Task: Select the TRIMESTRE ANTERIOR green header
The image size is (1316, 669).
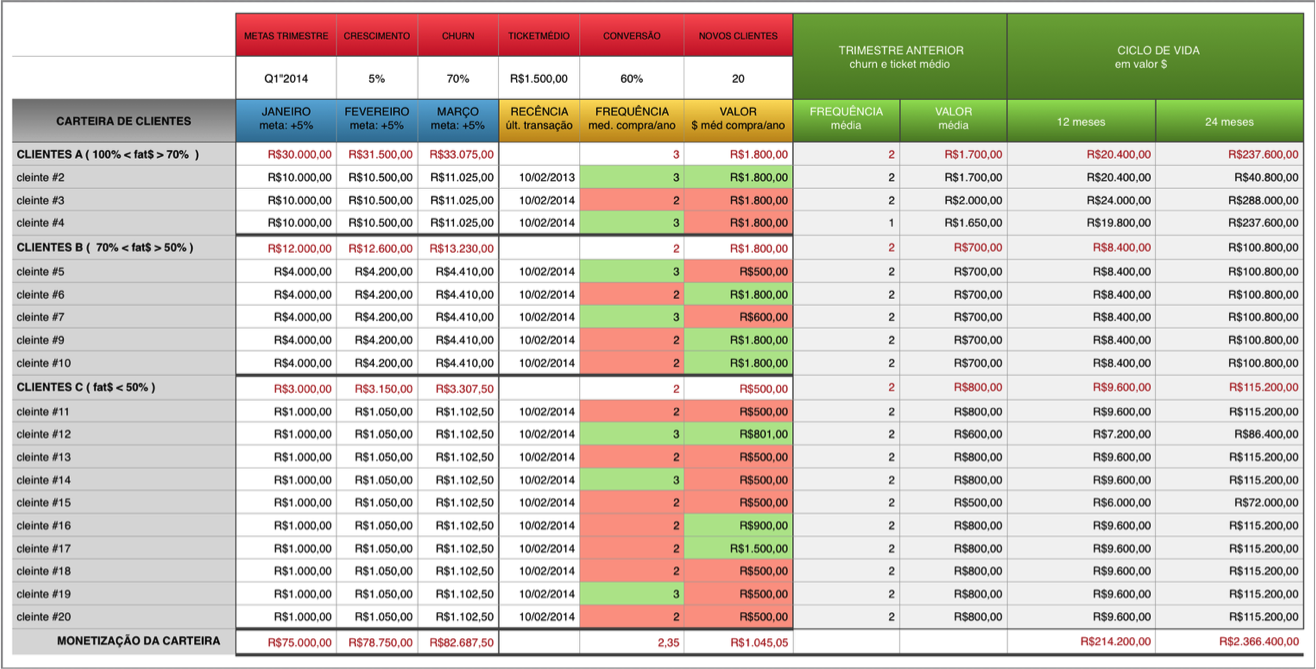Action: click(900, 57)
